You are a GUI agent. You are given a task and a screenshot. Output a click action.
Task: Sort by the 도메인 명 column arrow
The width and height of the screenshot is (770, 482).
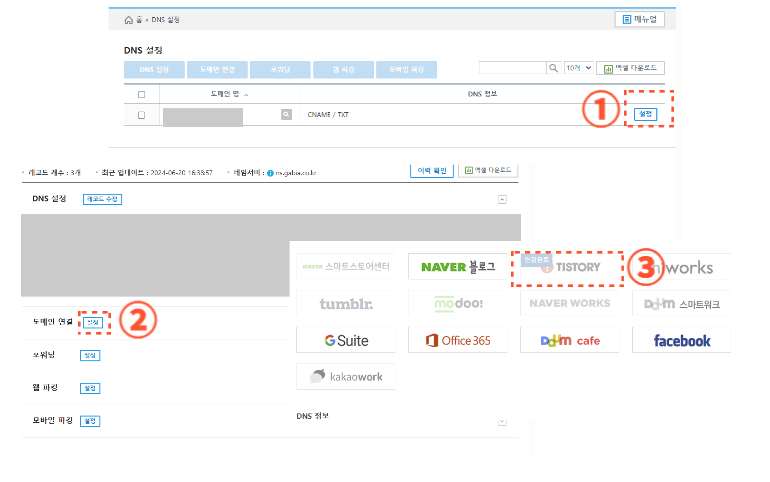246,95
